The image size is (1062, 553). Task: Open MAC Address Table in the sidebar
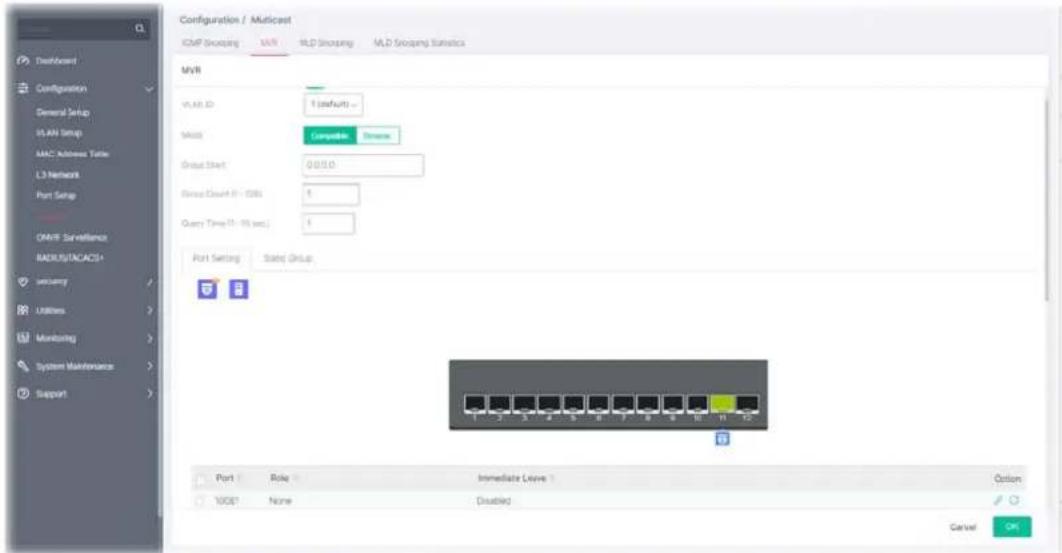[72, 154]
